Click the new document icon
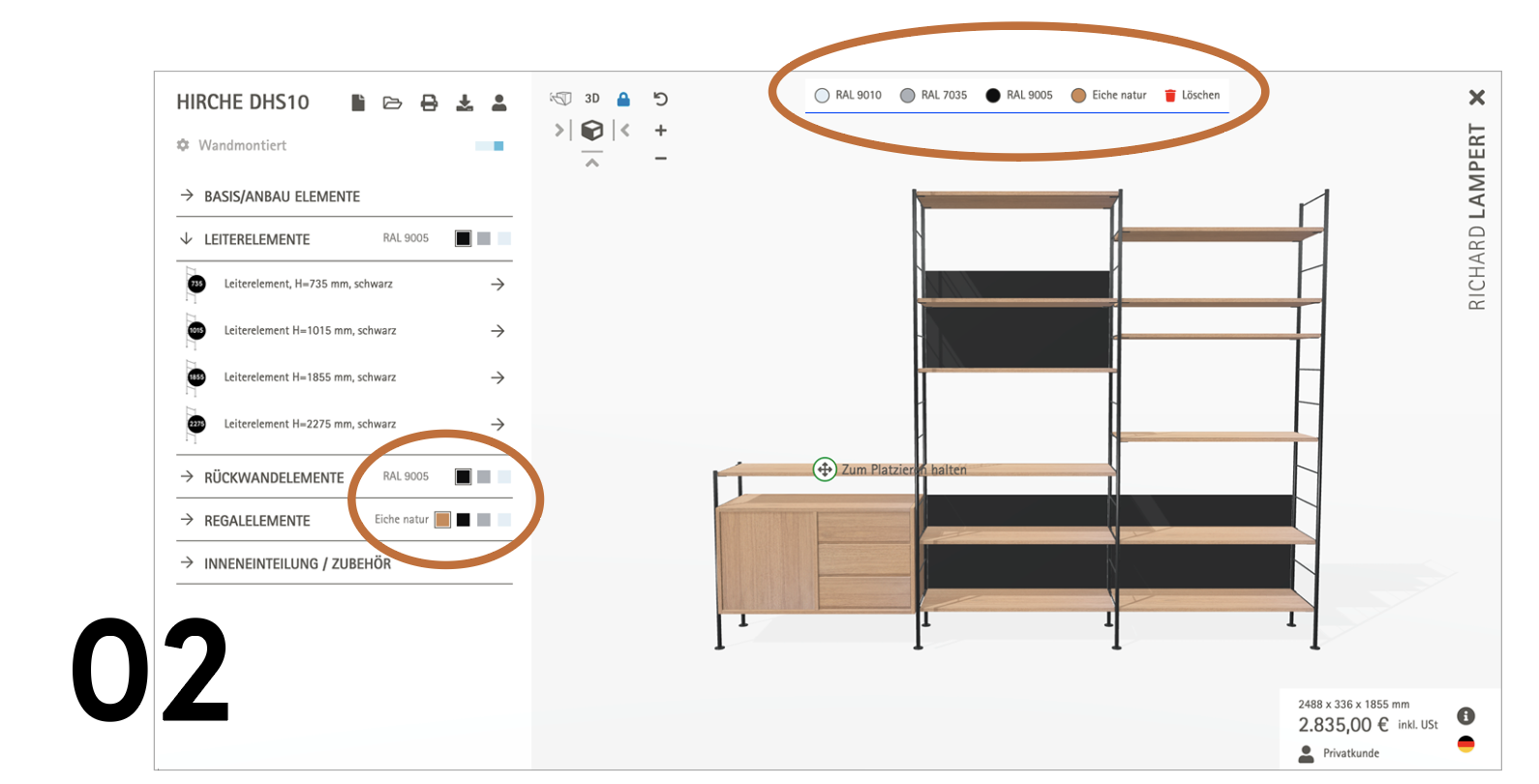 tap(358, 103)
